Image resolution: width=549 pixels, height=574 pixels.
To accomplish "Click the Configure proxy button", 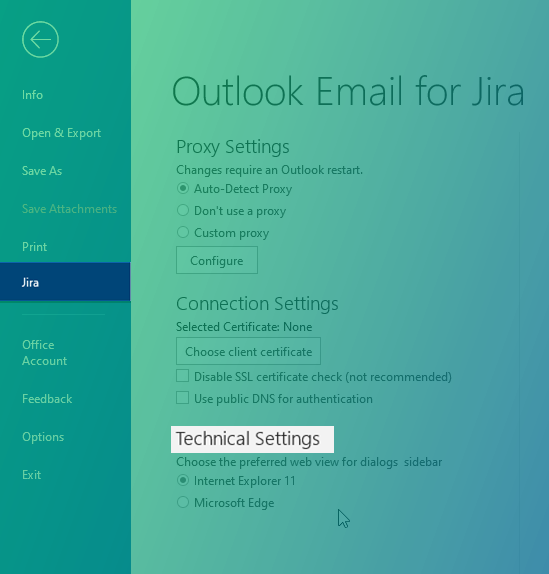I will click(x=217, y=260).
